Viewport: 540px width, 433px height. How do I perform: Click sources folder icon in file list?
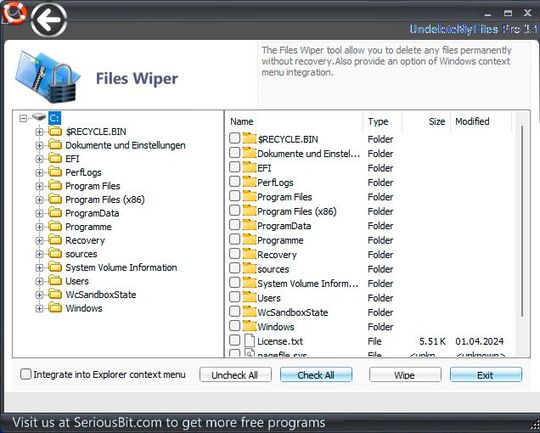point(249,269)
